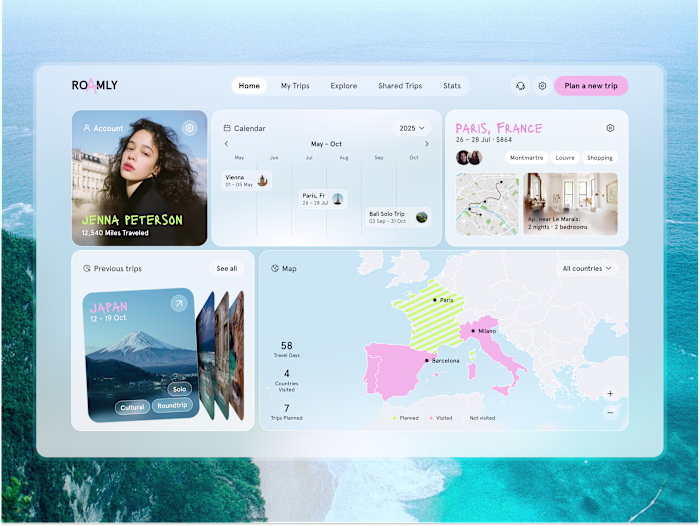Image resolution: width=700 pixels, height=526 pixels.
Task: Click the Paris marker on map
Action: point(434,300)
